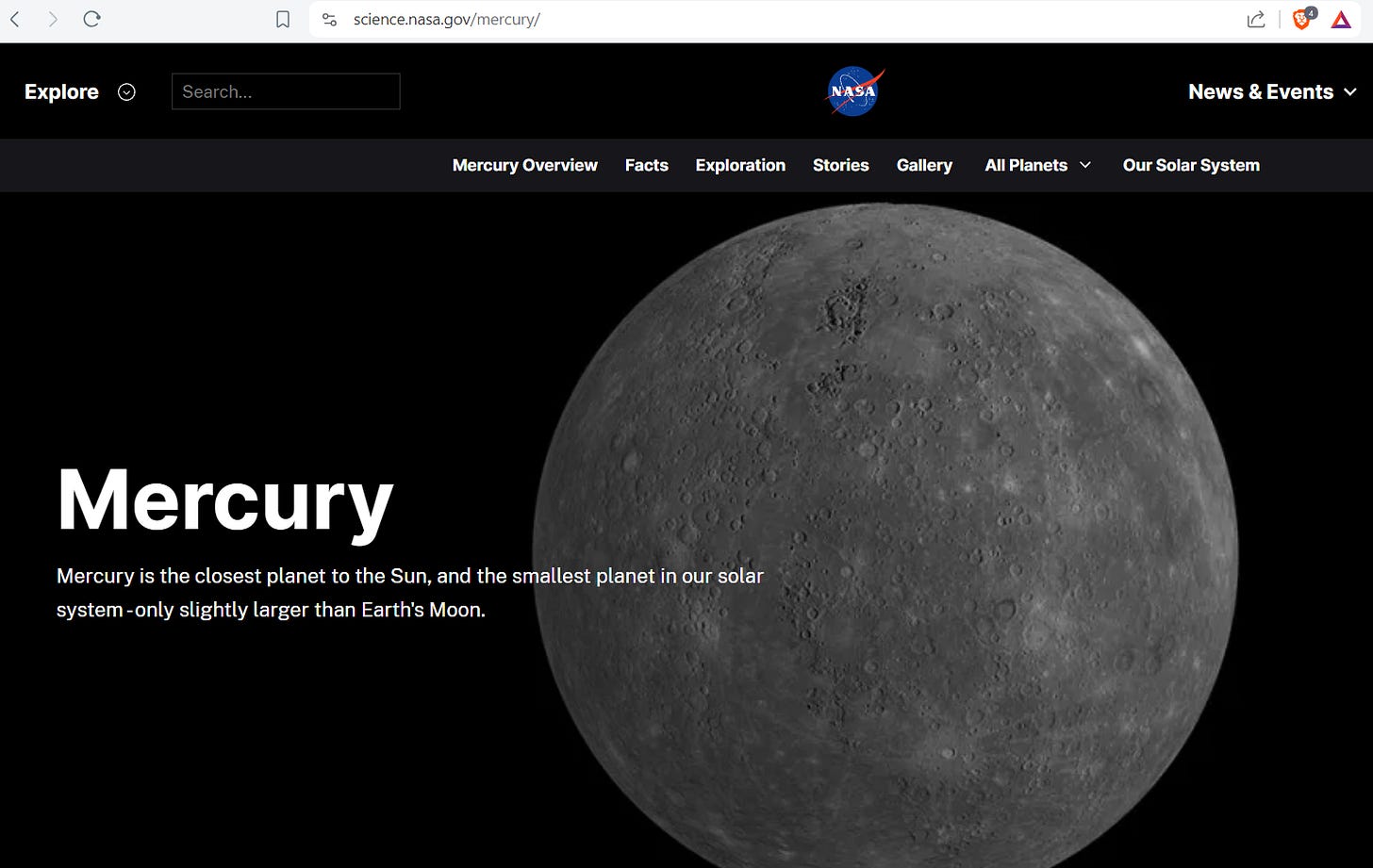The height and width of the screenshot is (868, 1373).
Task: Click the Mercury description paragraph
Action: [410, 593]
